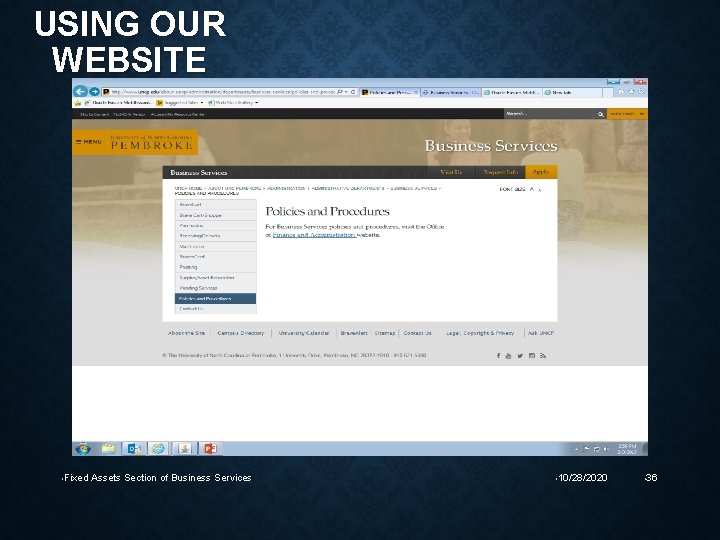This screenshot has width=720, height=540.
Task: Open the UNCP Facebook icon
Action: (498, 355)
